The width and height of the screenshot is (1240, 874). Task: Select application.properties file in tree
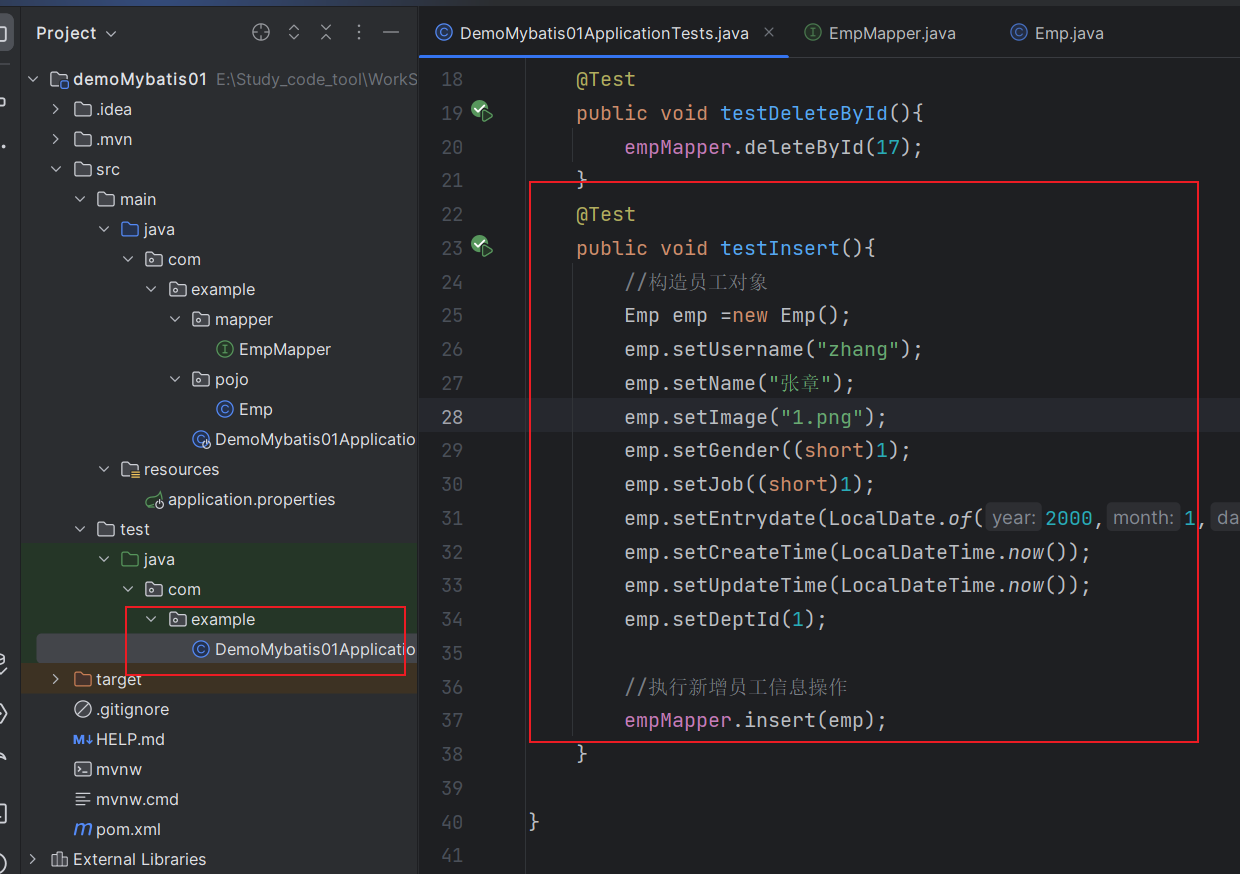tap(250, 499)
